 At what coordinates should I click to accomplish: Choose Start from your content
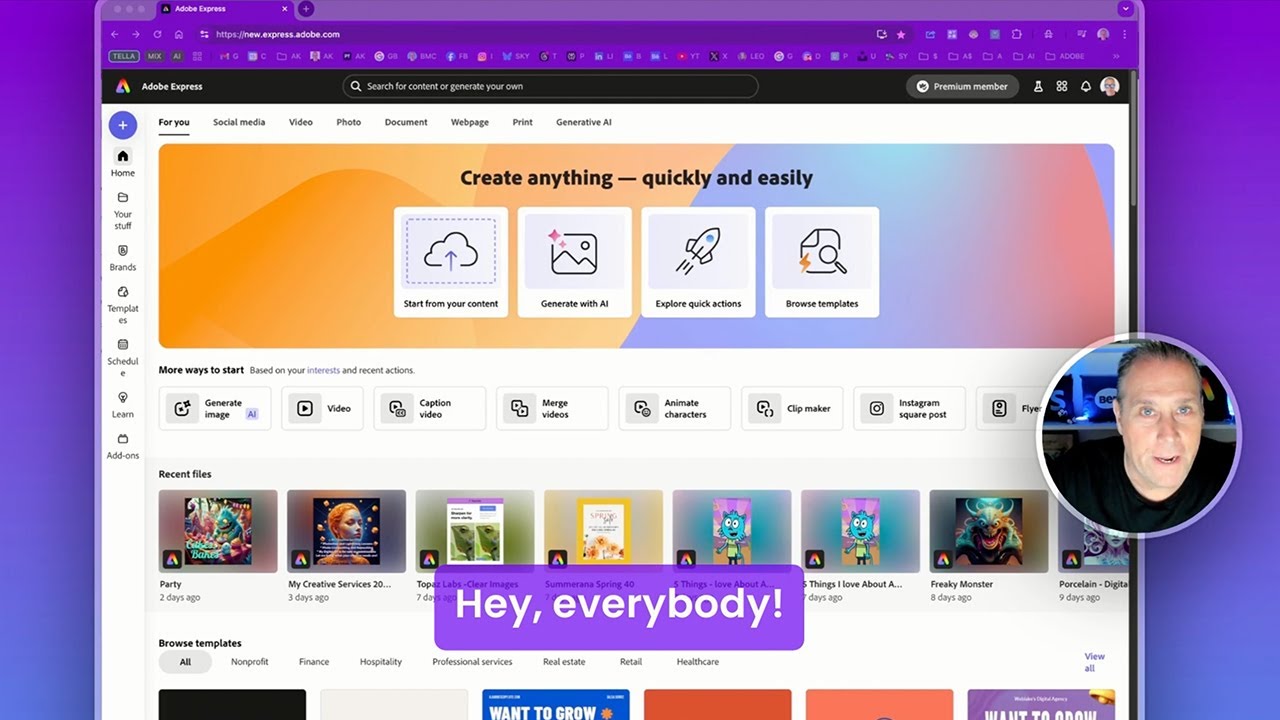(451, 262)
